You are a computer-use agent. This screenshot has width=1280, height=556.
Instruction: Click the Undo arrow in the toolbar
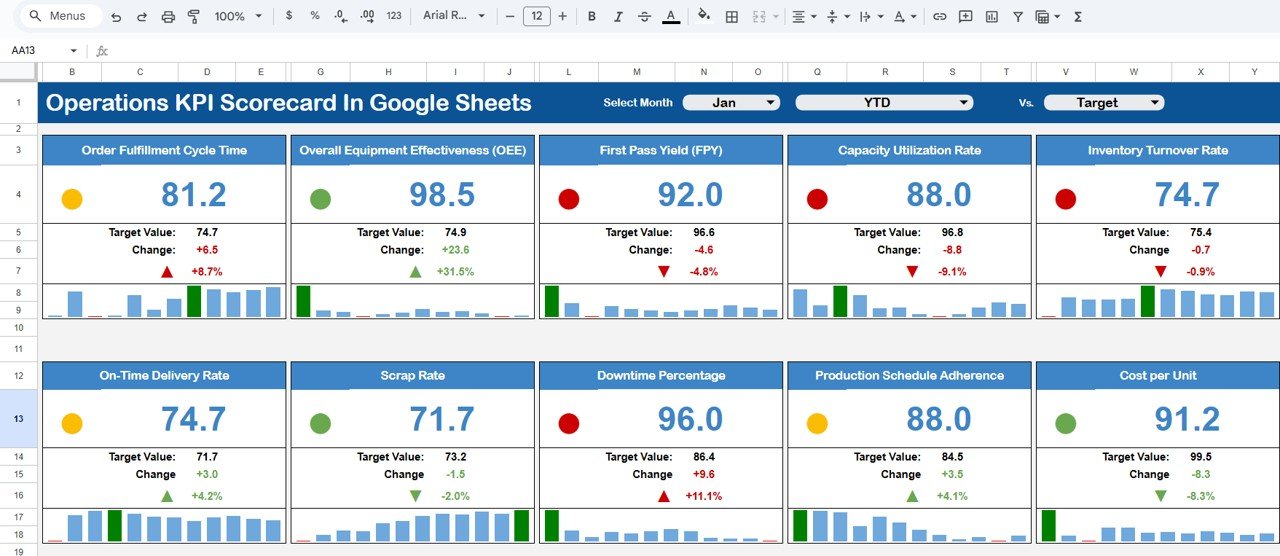(x=116, y=17)
